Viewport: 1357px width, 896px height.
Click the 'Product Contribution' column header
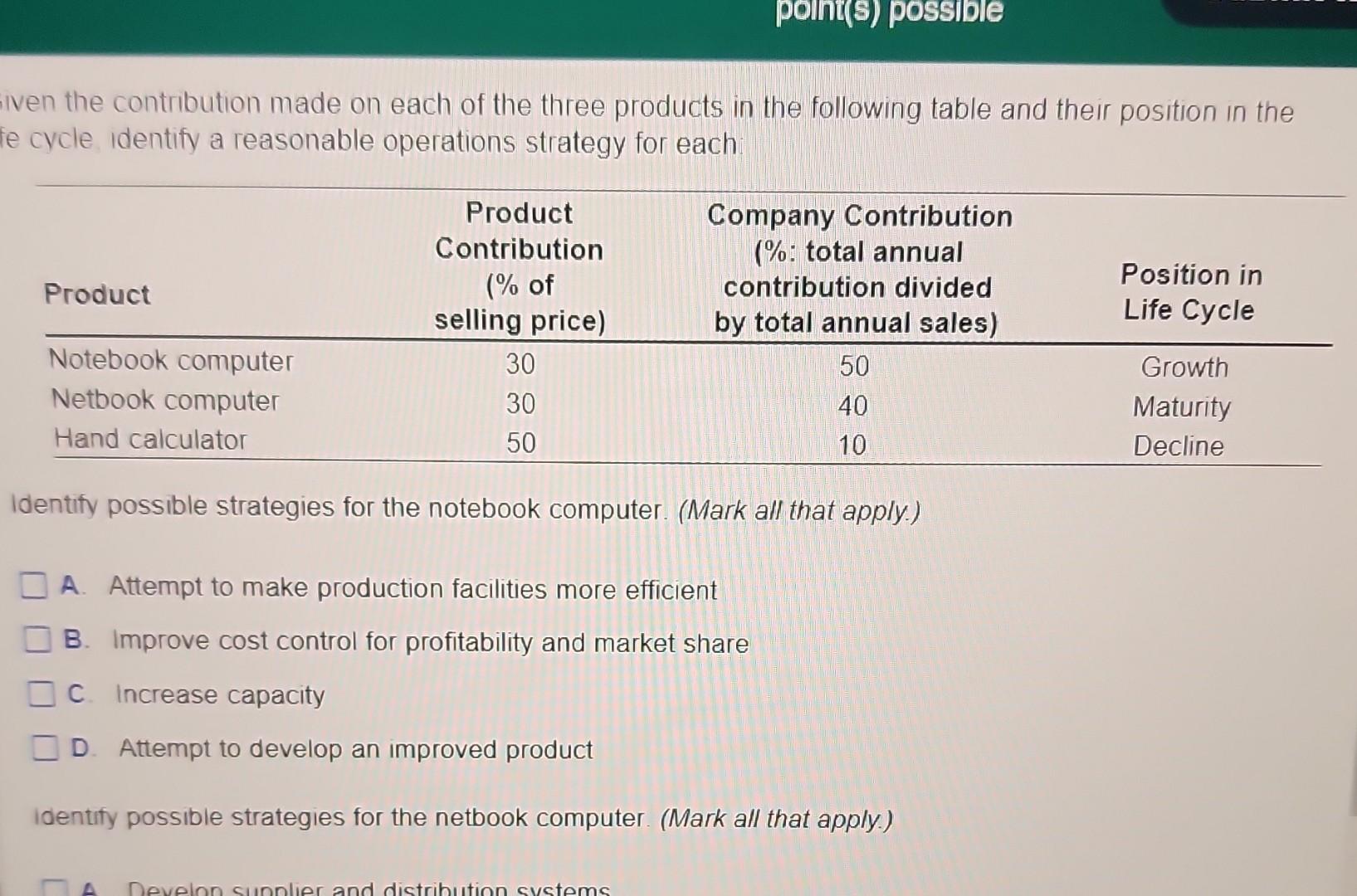tap(519, 267)
